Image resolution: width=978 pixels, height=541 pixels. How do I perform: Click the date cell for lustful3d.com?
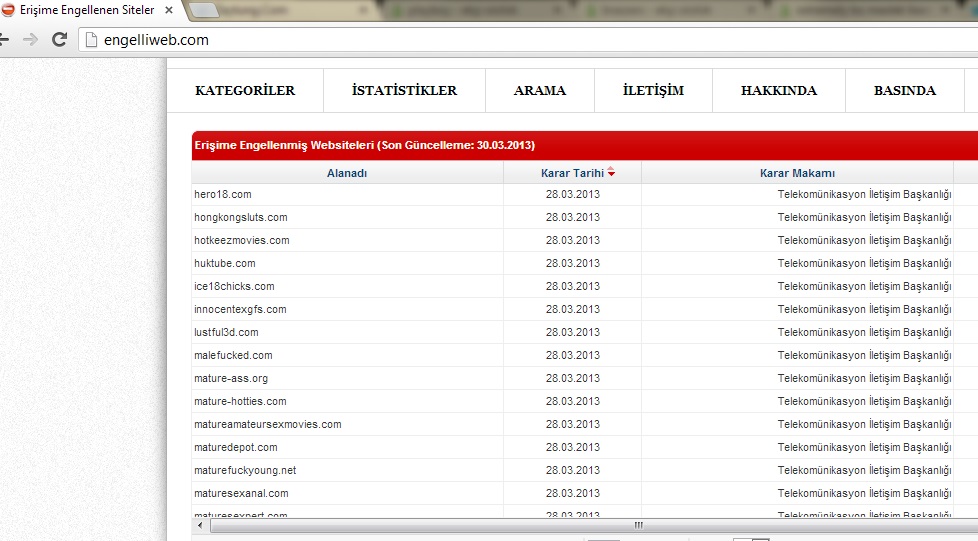click(x=573, y=333)
